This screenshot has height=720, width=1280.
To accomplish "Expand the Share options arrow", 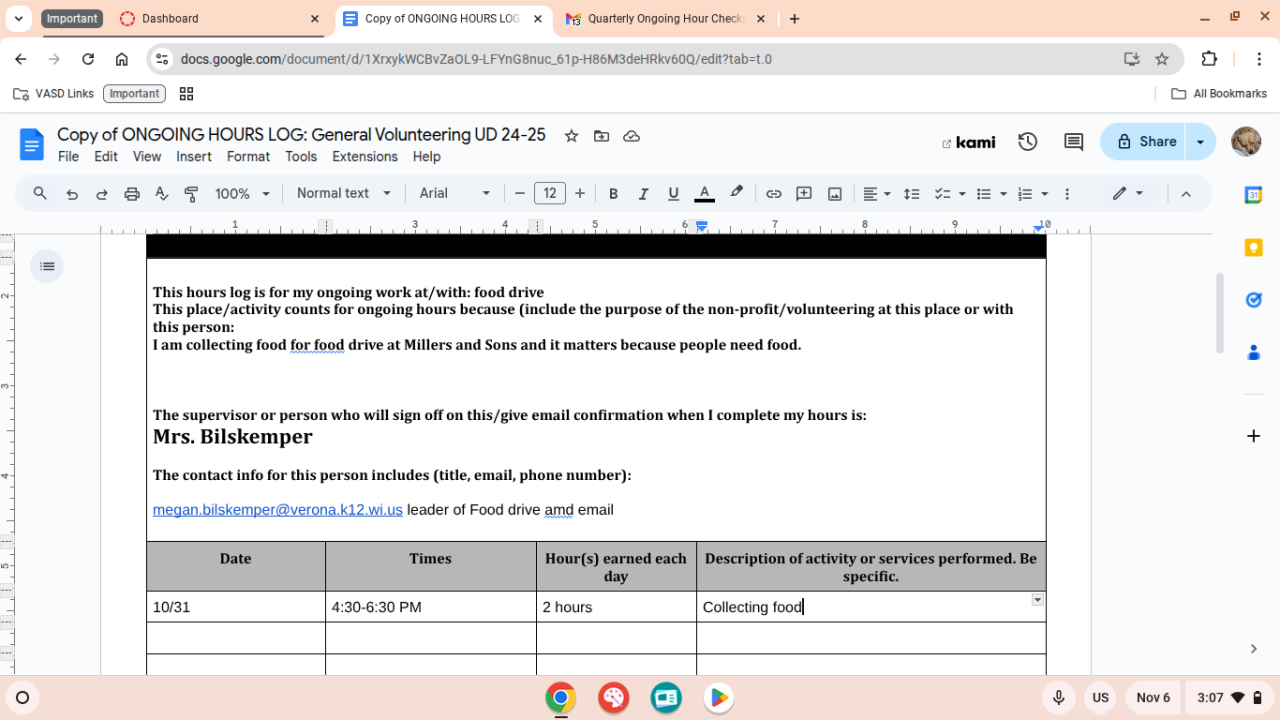I will (1201, 142).
